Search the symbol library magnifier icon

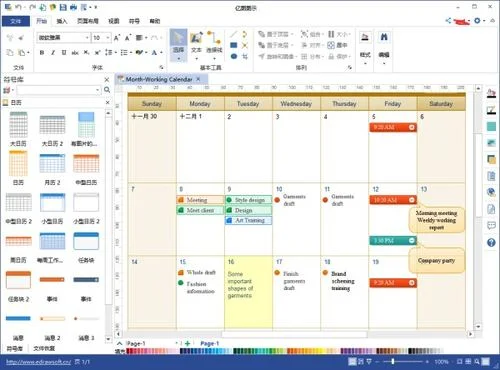click(107, 90)
